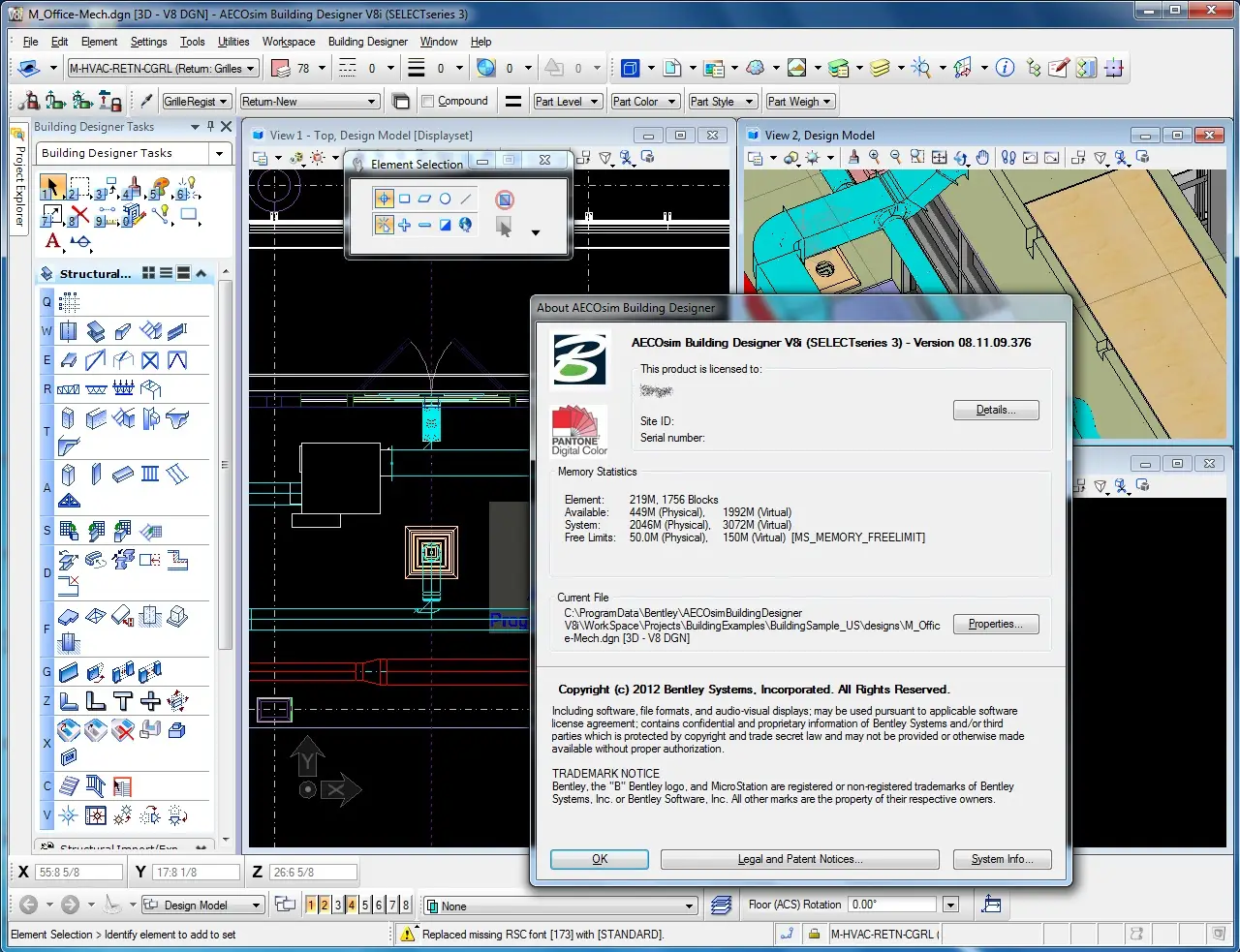Toggle view 5 button in view groups
The height and width of the screenshot is (952, 1240).
(x=365, y=905)
